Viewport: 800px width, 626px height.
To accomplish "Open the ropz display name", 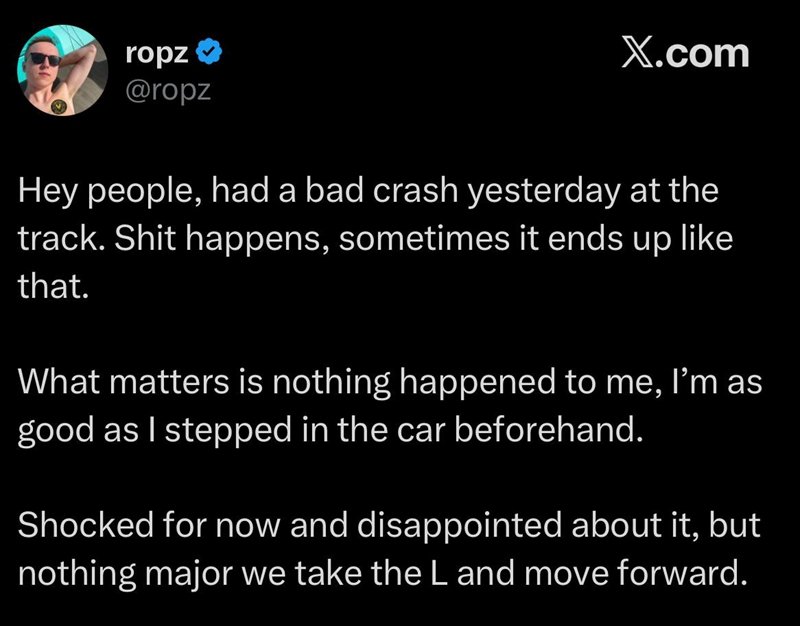I will coord(157,54).
